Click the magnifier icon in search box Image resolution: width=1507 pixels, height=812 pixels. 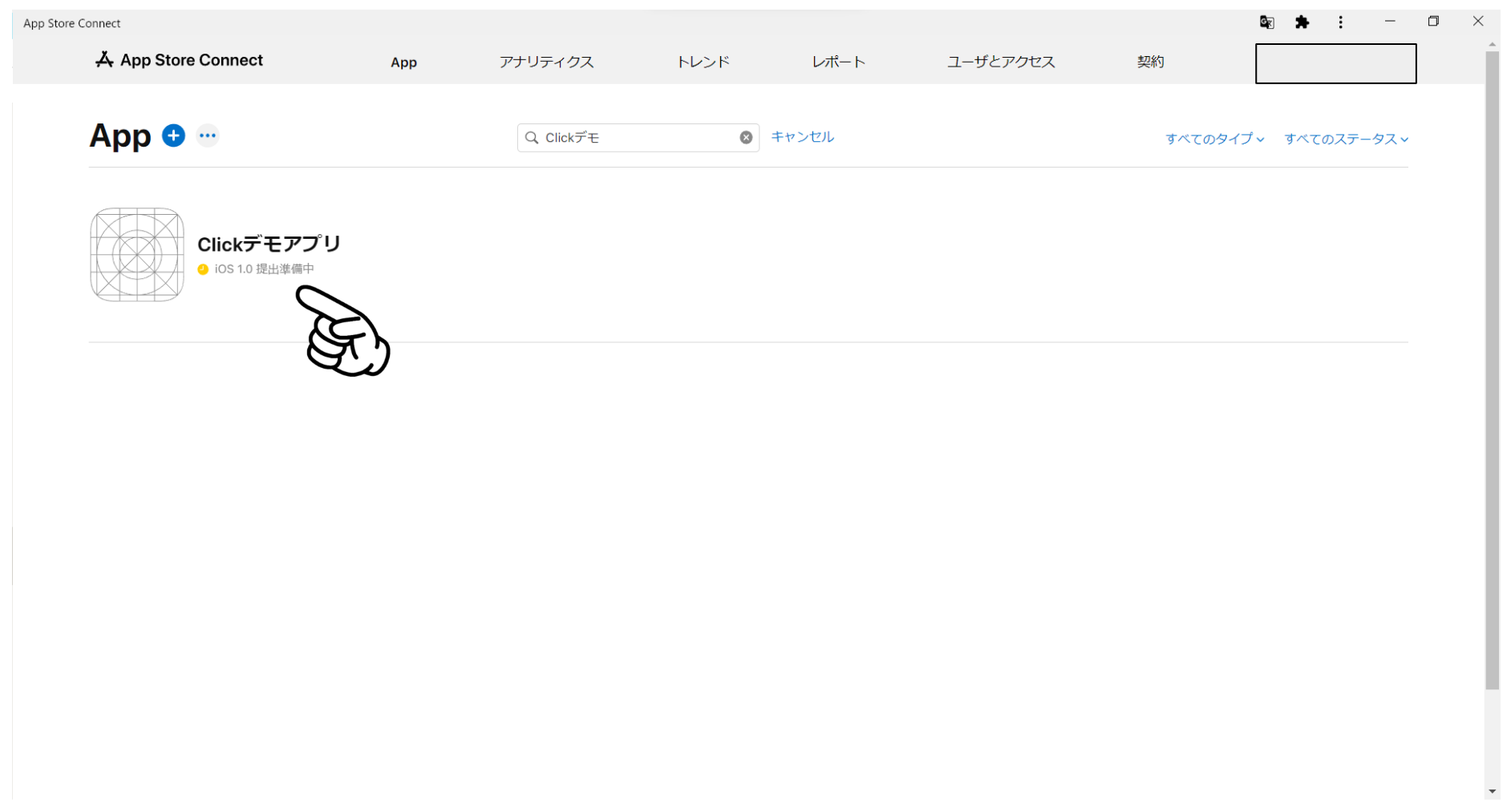[532, 138]
